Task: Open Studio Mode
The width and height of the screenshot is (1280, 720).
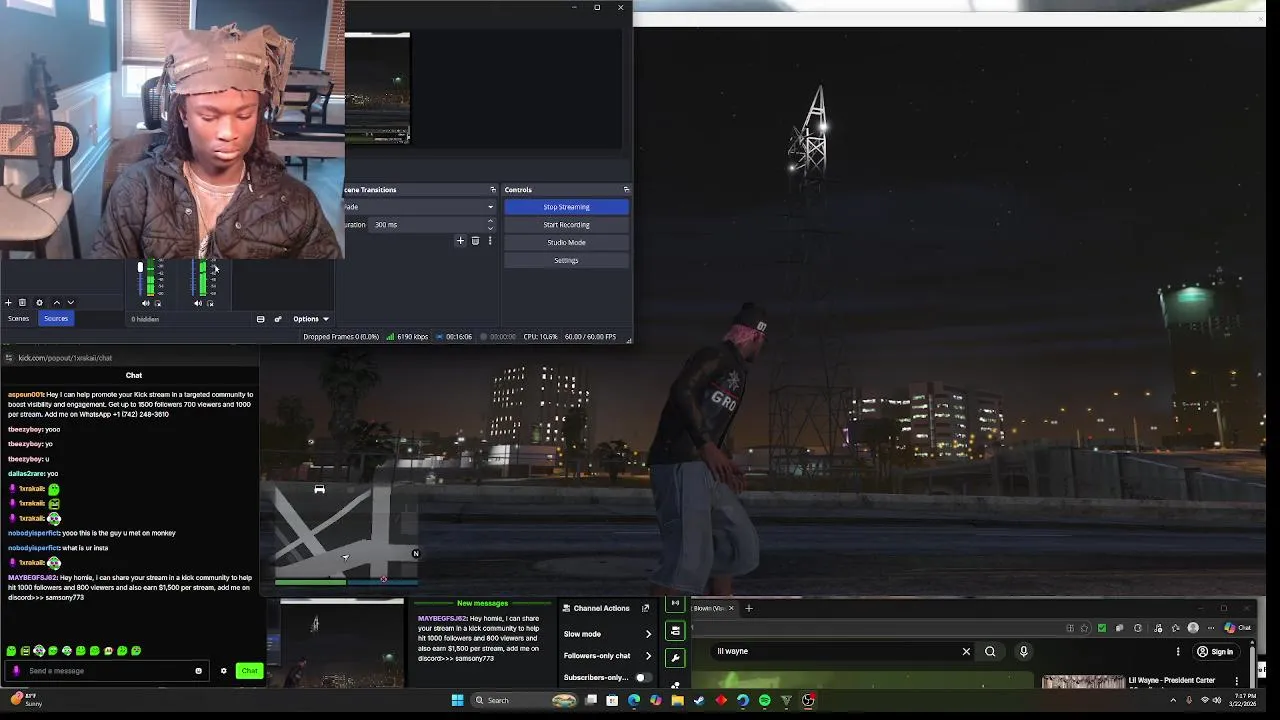Action: click(x=566, y=243)
